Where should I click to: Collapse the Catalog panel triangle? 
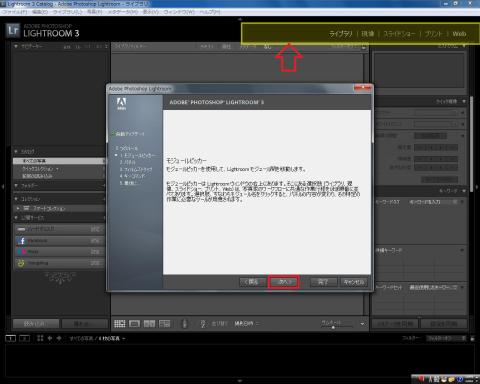click(x=16, y=151)
